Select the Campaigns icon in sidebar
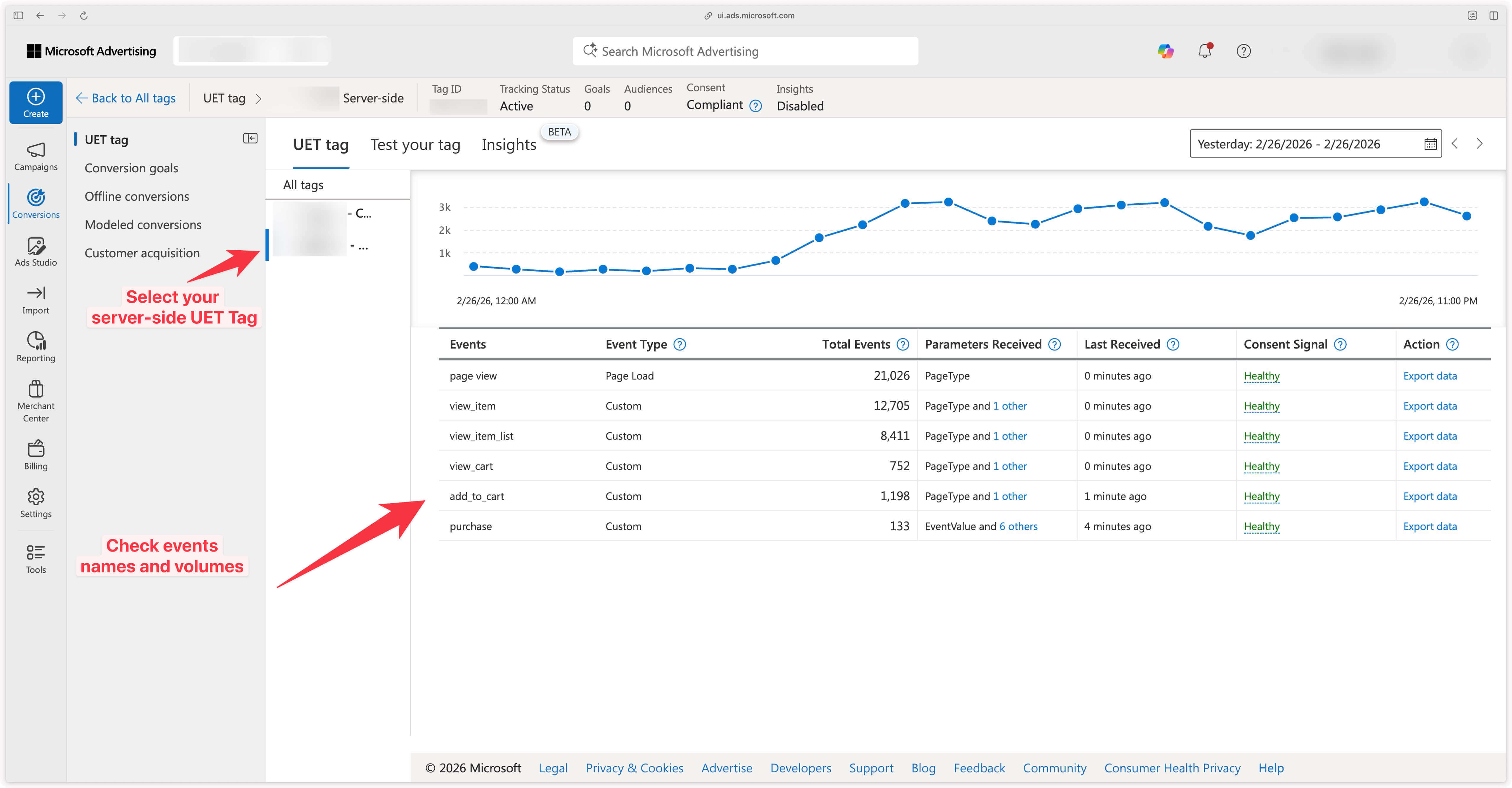 click(35, 156)
